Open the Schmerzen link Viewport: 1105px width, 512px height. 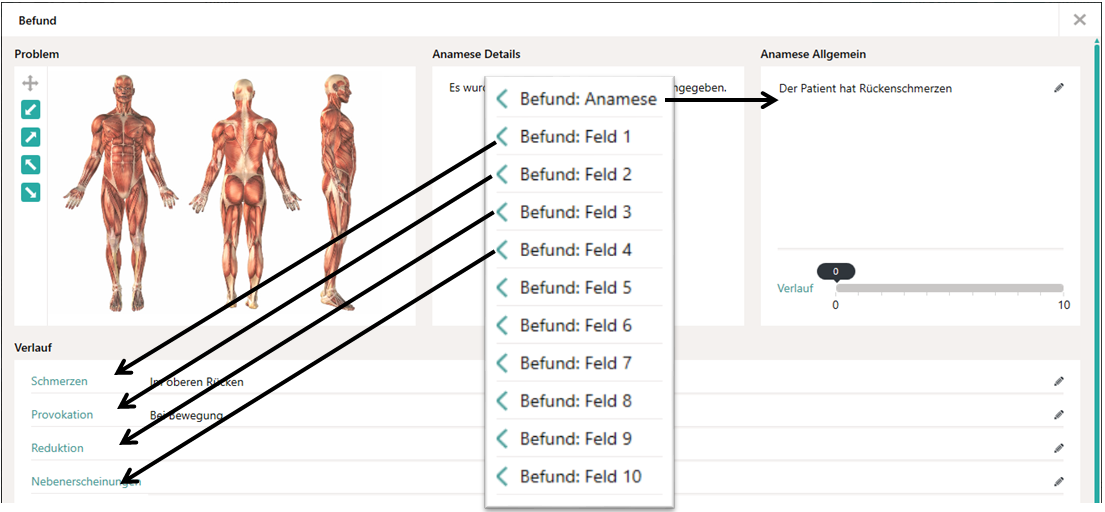59,381
